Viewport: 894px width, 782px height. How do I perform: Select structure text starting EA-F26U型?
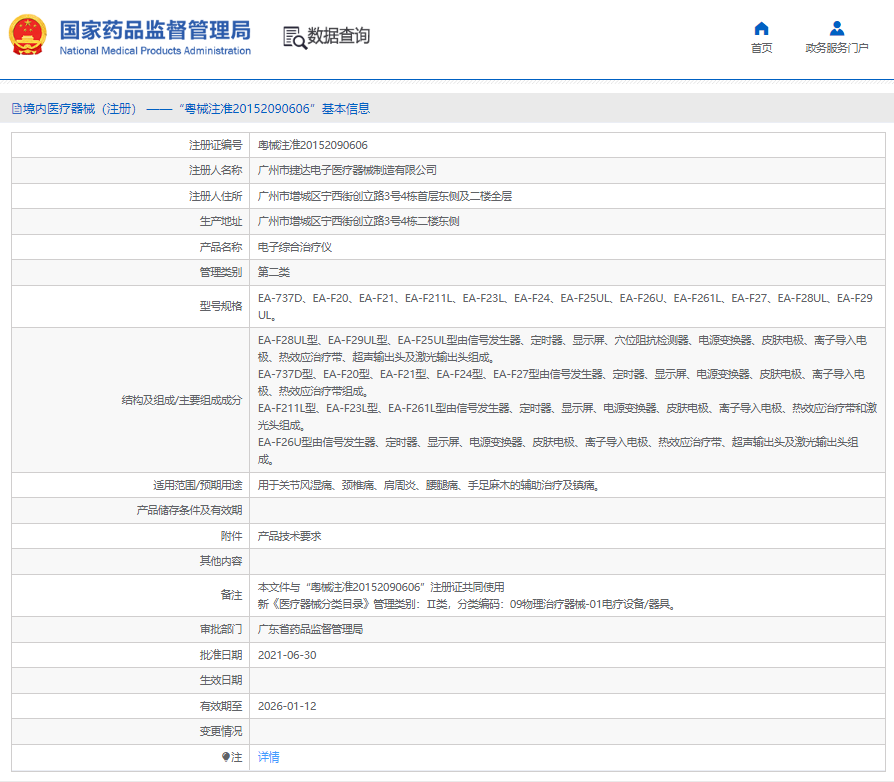[558, 451]
